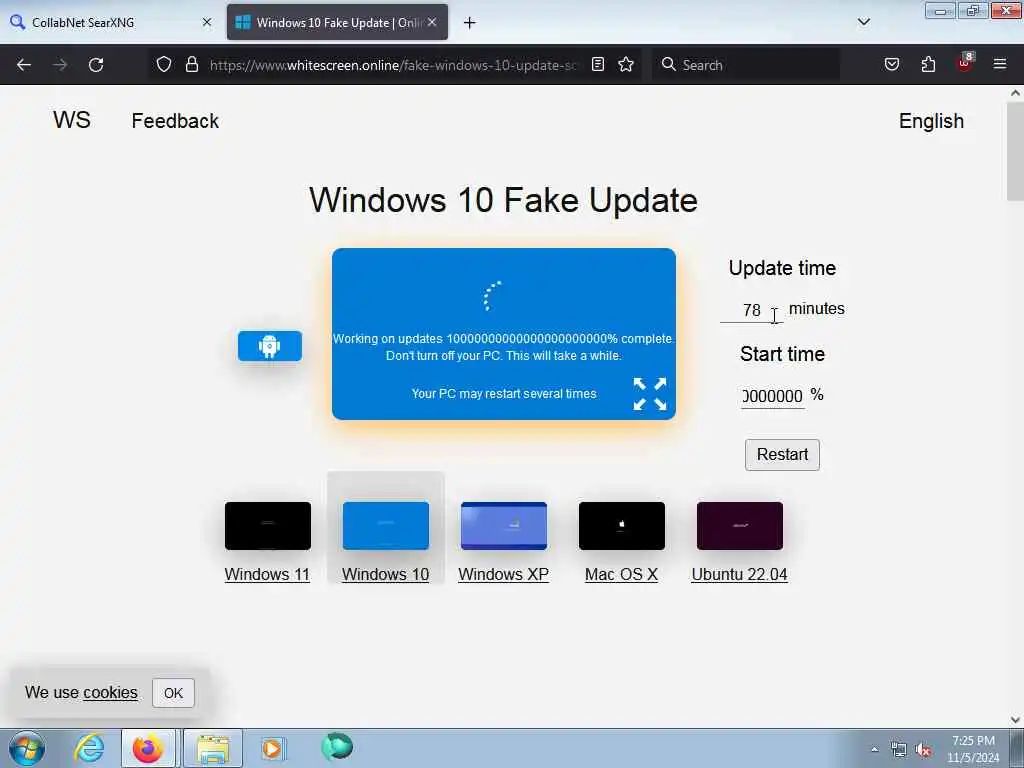Click the forward navigation arrow
This screenshot has height=768, width=1024.
(x=60, y=65)
